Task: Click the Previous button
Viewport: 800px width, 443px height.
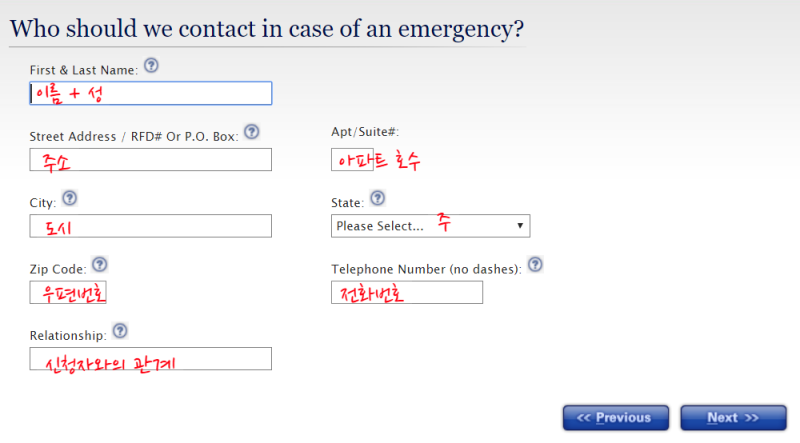Action: [616, 418]
